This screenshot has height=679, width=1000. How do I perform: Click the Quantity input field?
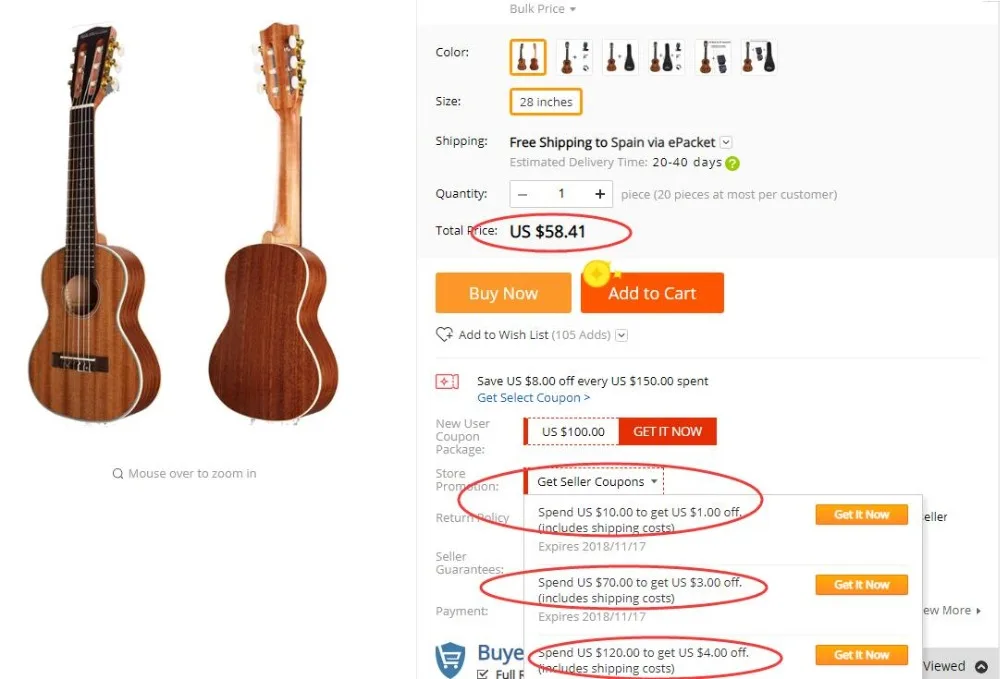[561, 194]
